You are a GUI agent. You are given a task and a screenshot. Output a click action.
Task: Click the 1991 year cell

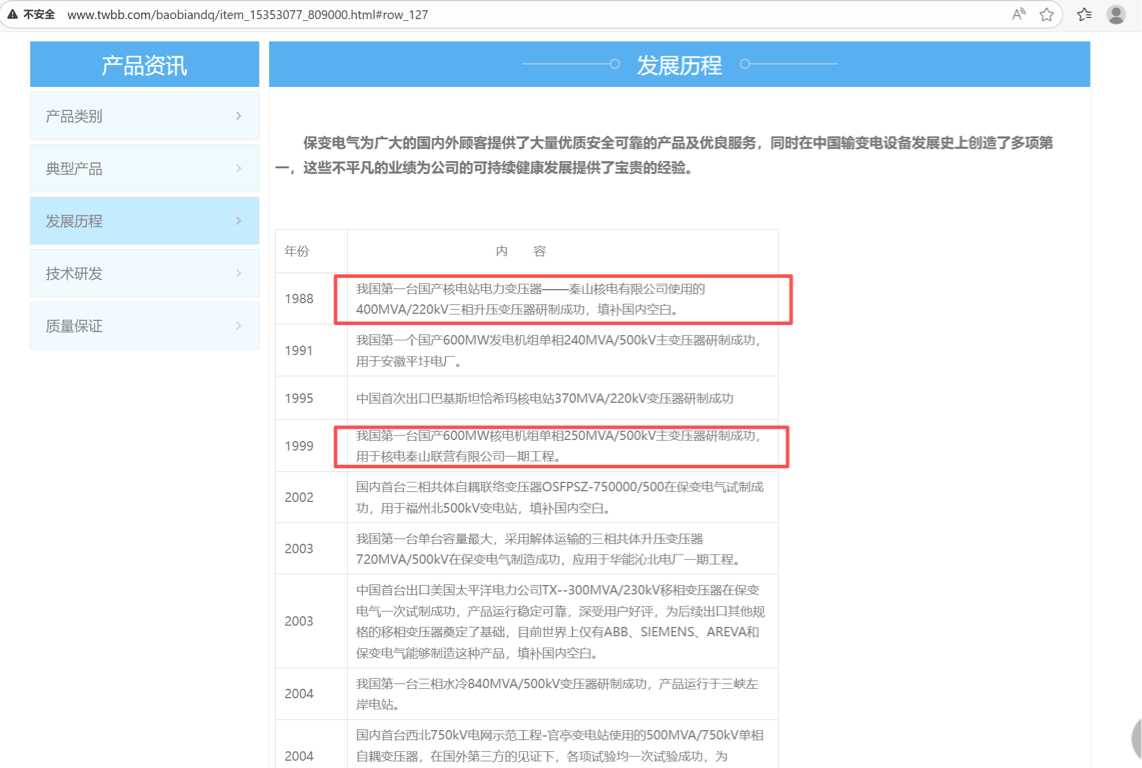[x=311, y=350]
